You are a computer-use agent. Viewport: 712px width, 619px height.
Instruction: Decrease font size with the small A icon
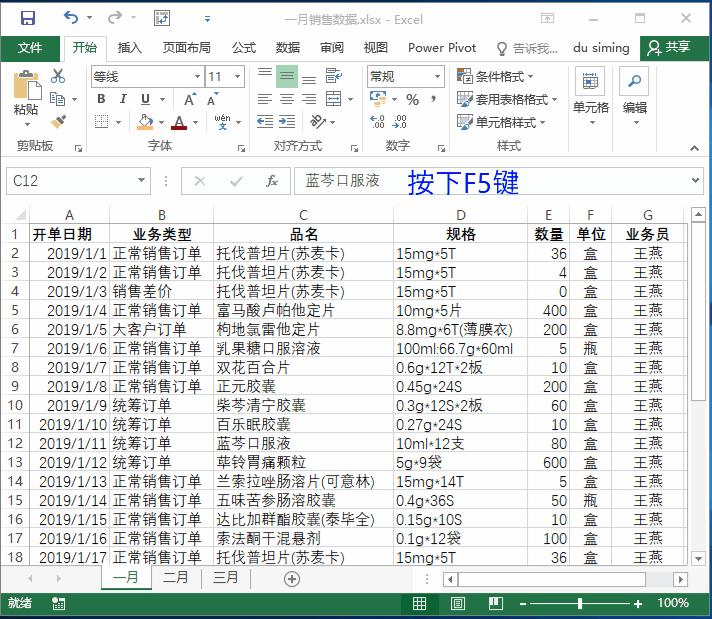coord(212,99)
